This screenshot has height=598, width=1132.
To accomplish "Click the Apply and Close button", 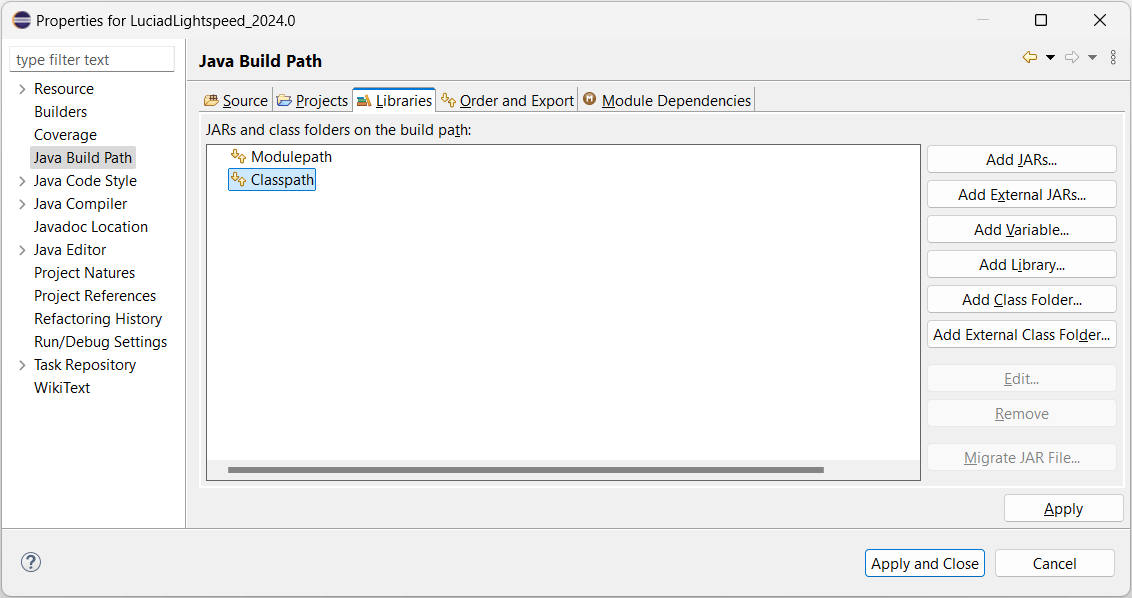I will point(925,563).
